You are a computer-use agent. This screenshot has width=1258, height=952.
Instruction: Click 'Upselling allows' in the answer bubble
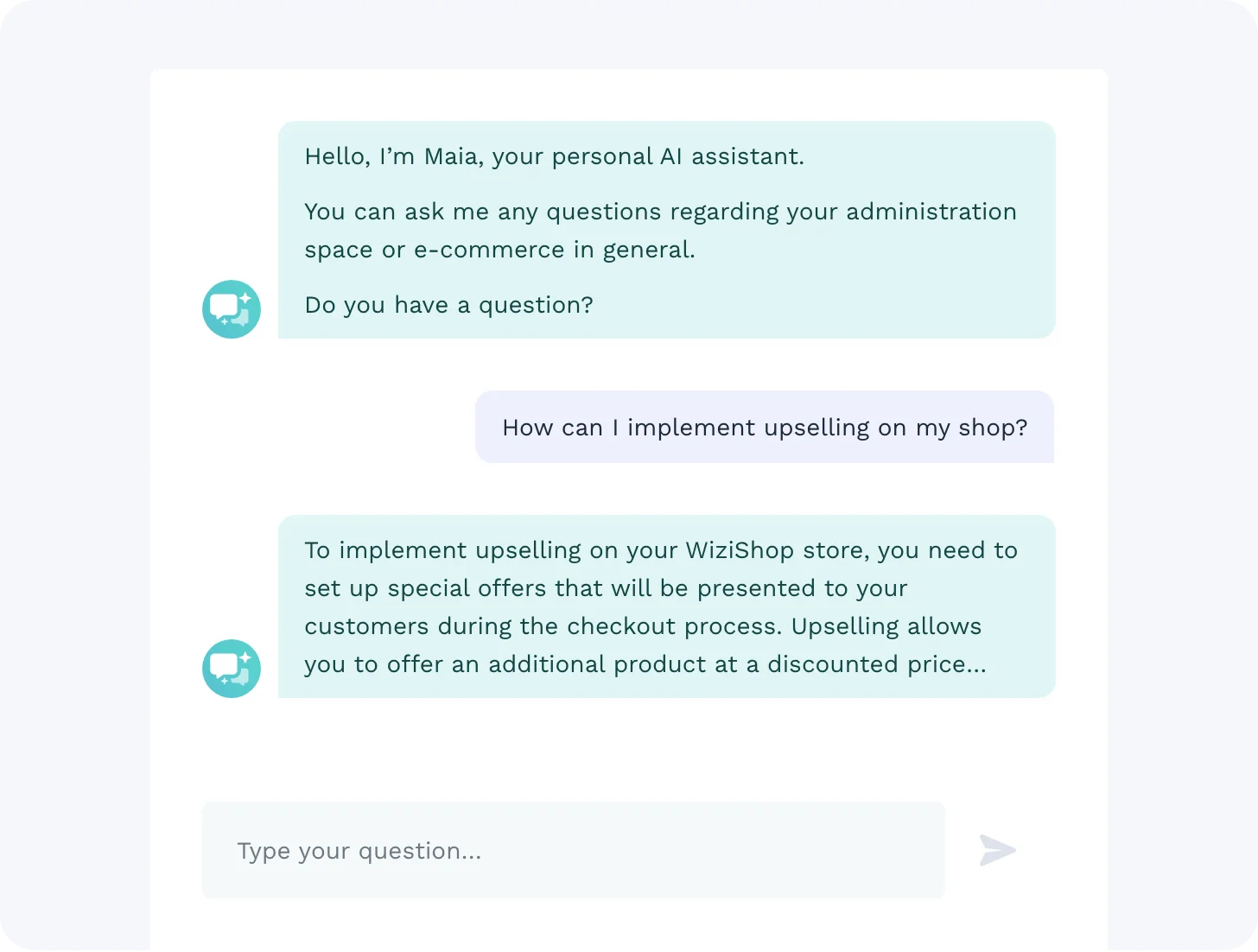(886, 626)
